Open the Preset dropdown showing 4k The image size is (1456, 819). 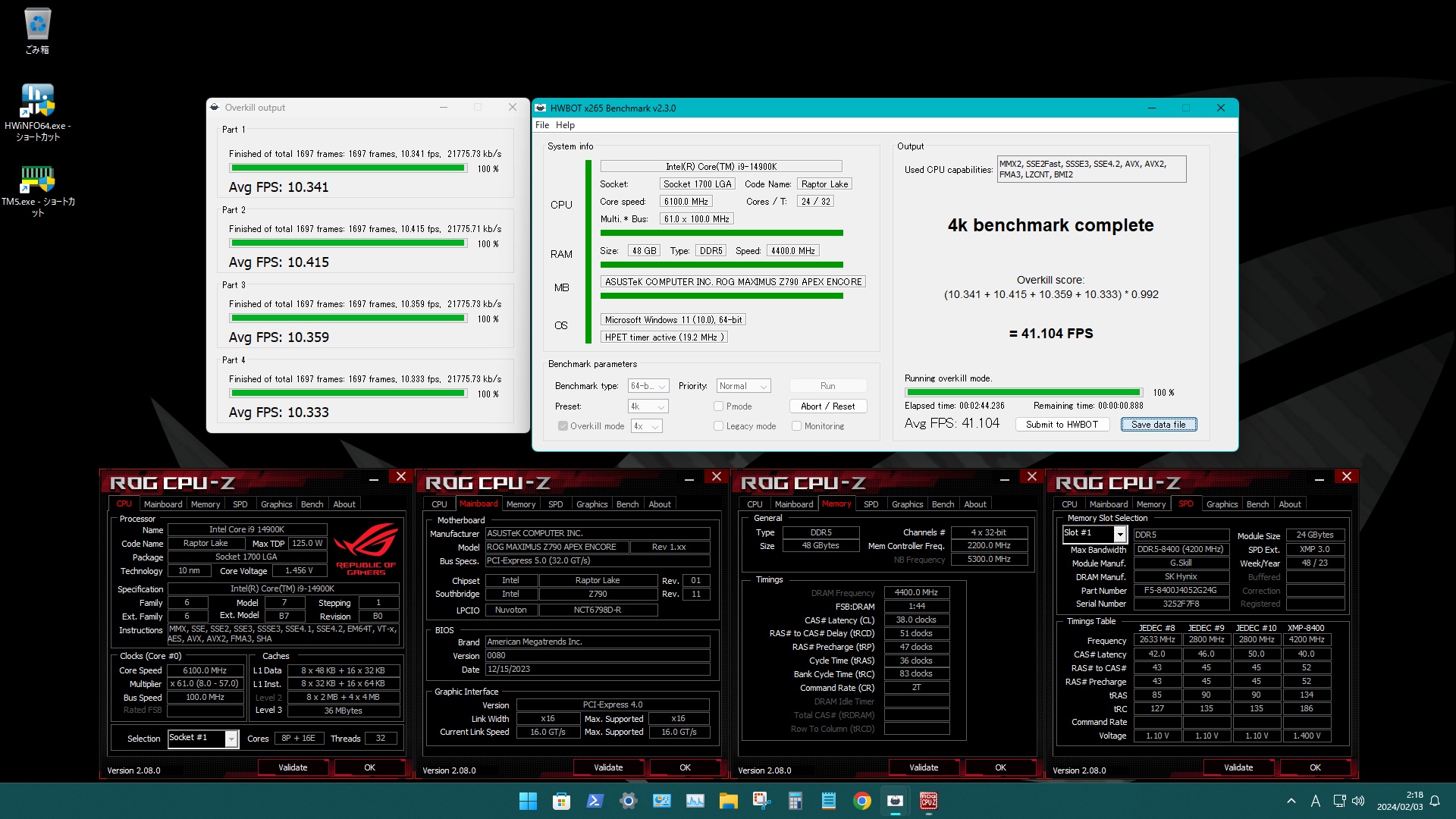click(648, 406)
